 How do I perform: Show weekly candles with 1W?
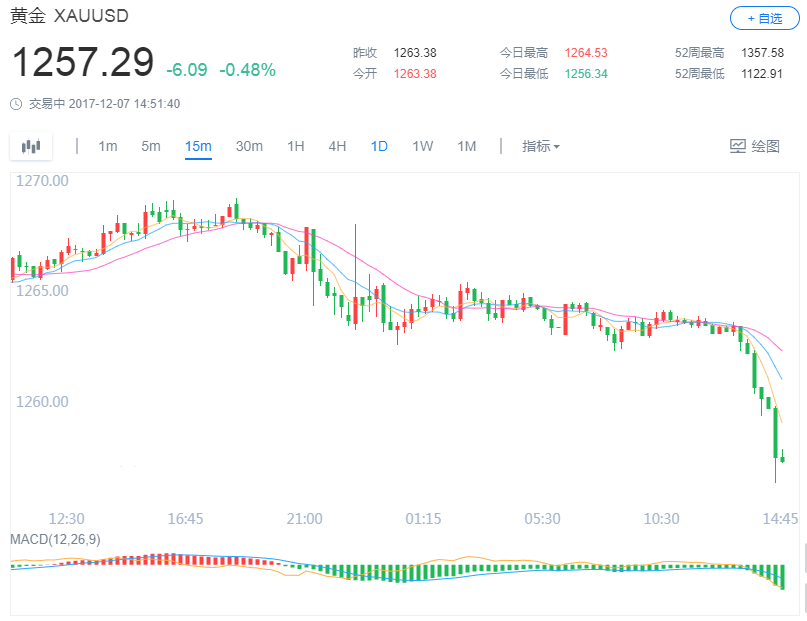point(423,146)
